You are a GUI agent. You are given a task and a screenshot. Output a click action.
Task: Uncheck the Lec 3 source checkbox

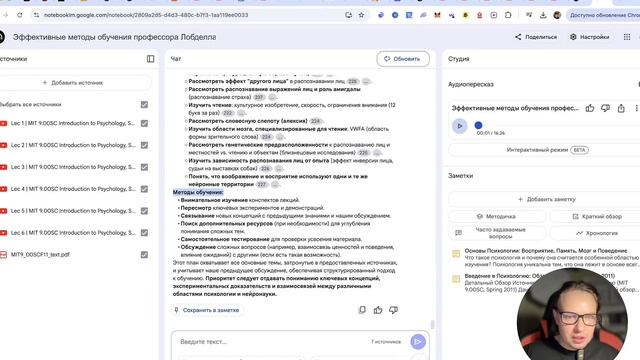coord(144,167)
